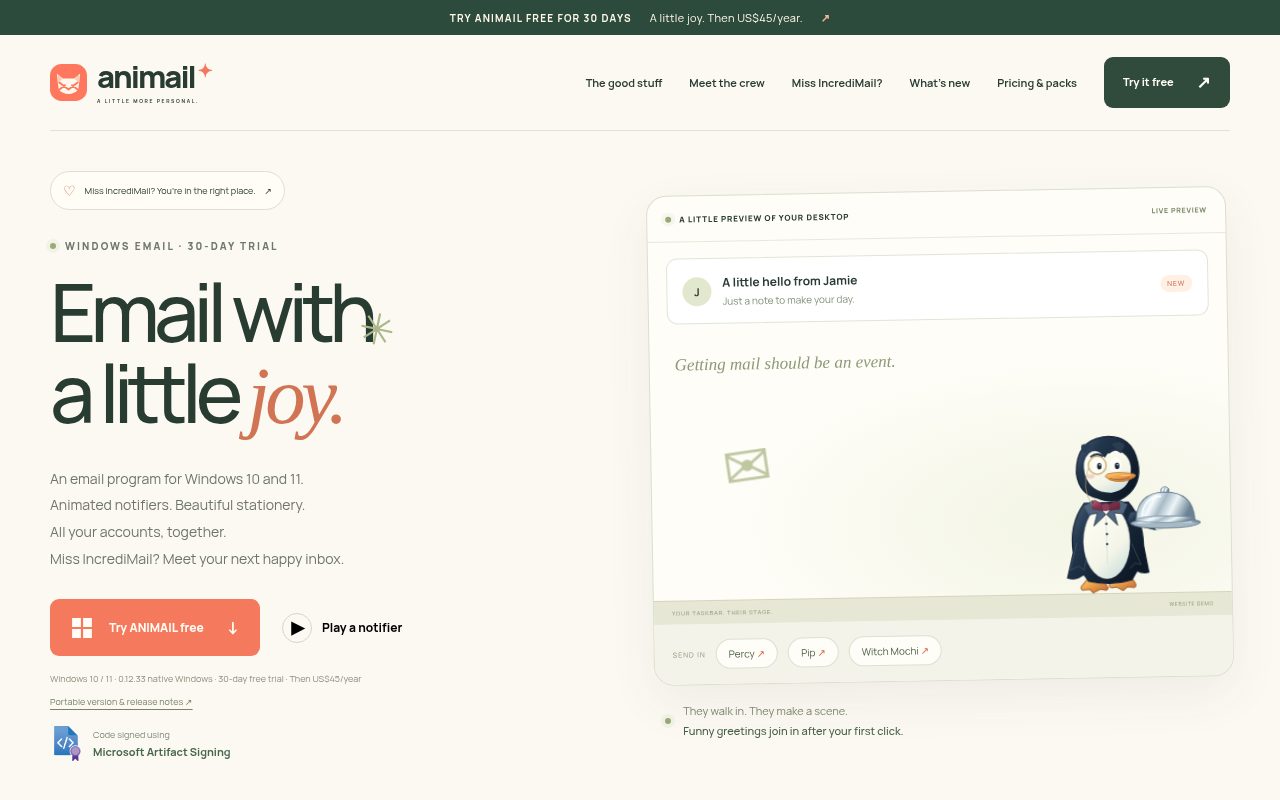Open Meet the crew nav item
The width and height of the screenshot is (1280, 800).
click(727, 83)
